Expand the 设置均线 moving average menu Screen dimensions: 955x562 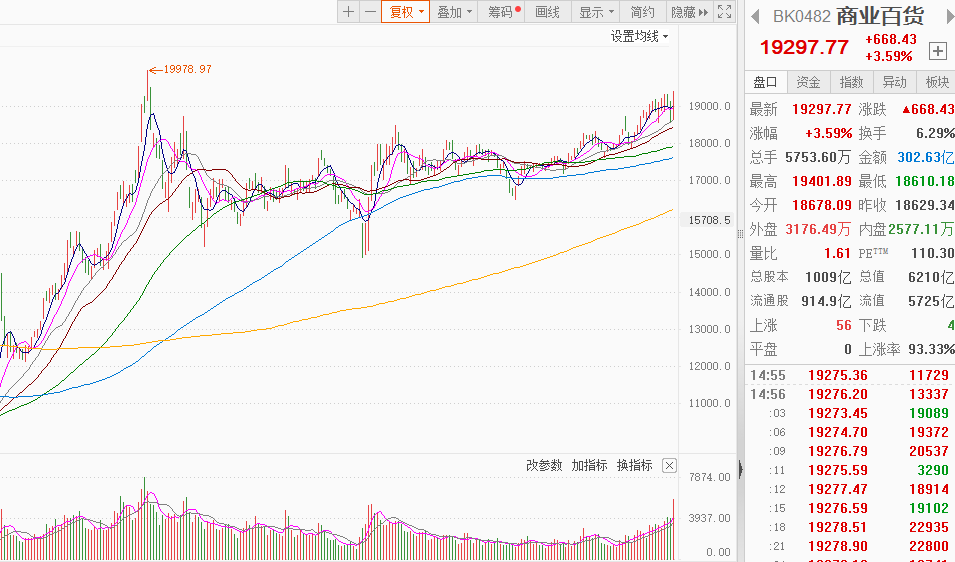tap(640, 36)
